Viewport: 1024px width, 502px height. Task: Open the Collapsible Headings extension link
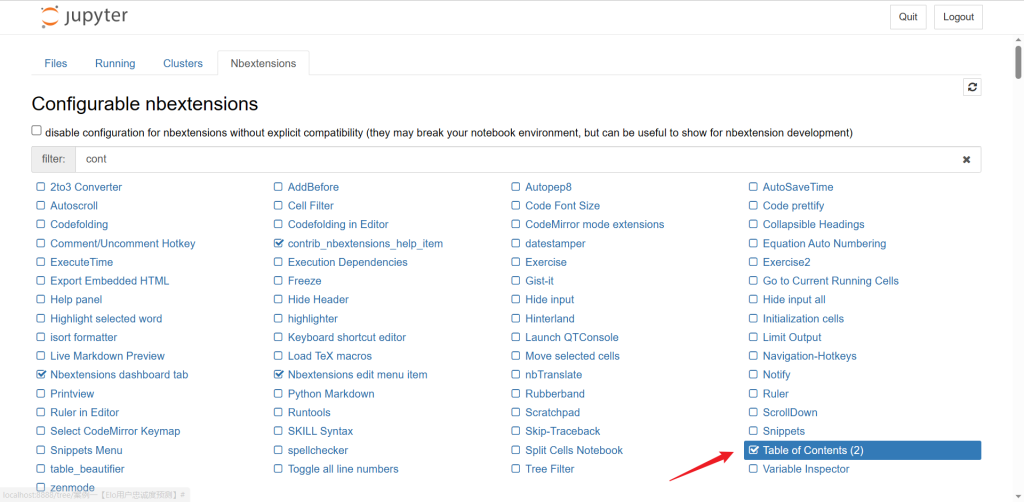pos(813,225)
